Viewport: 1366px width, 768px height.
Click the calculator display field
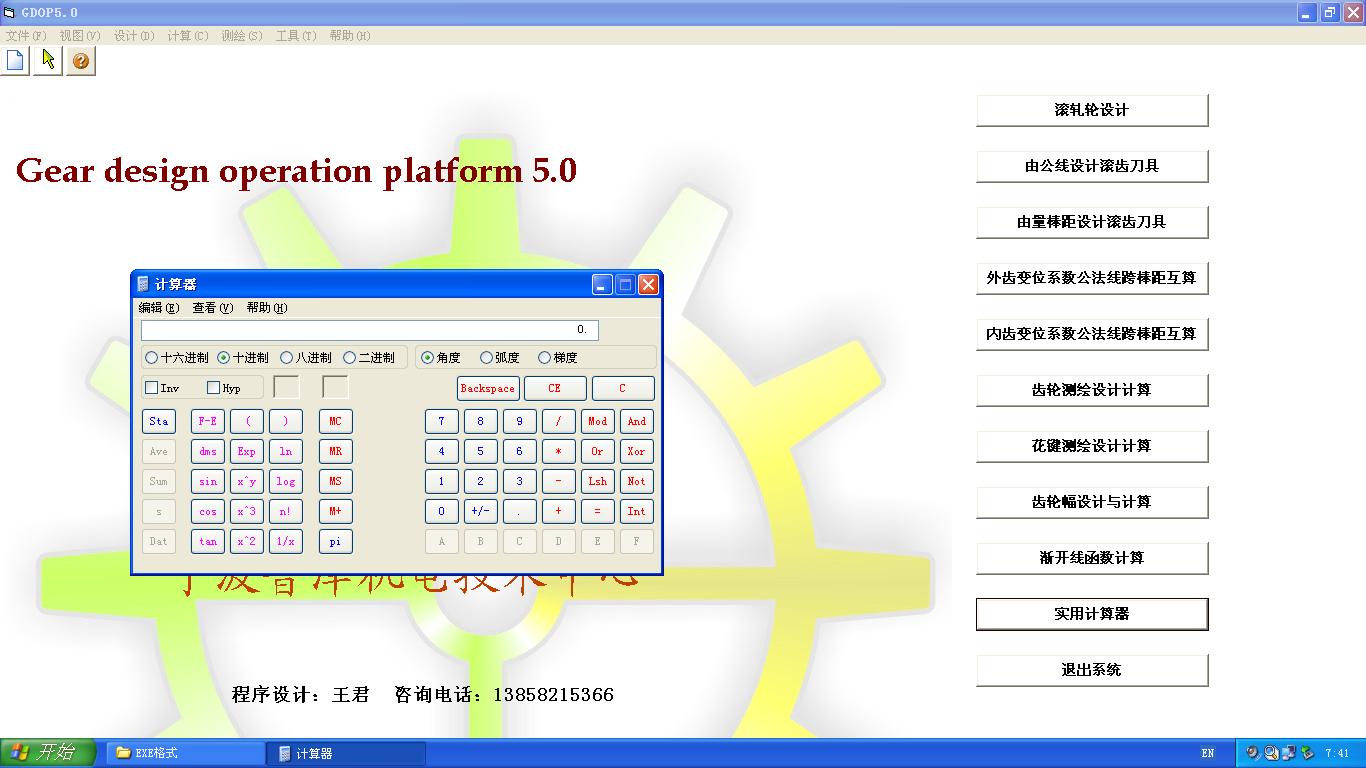click(x=370, y=330)
